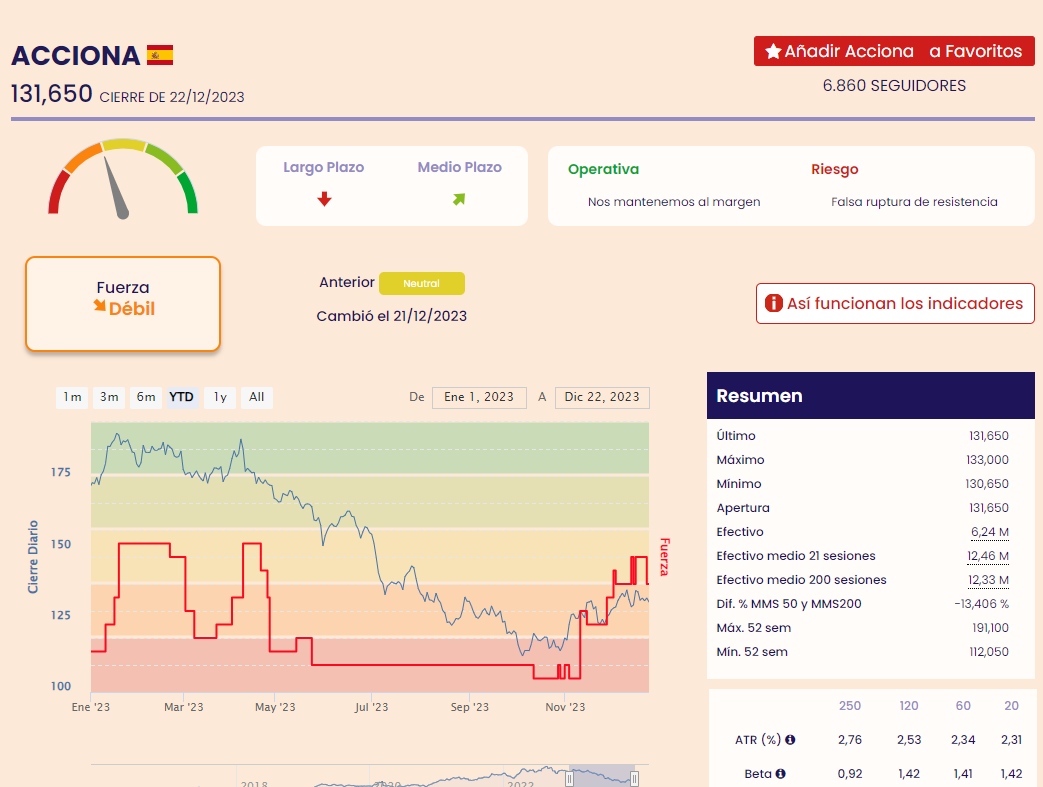
Task: Click the Máx. 52 sem value 191,100
Action: coord(990,627)
